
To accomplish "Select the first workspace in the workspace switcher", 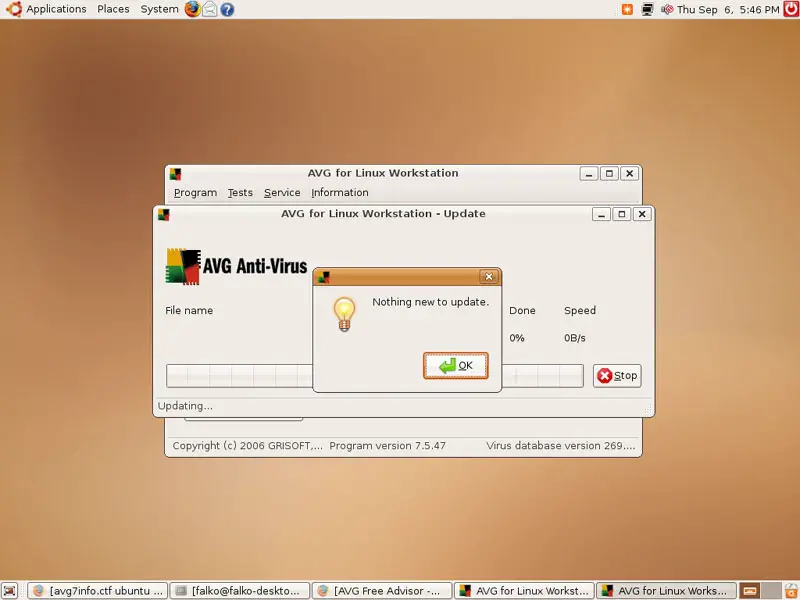I will point(750,591).
